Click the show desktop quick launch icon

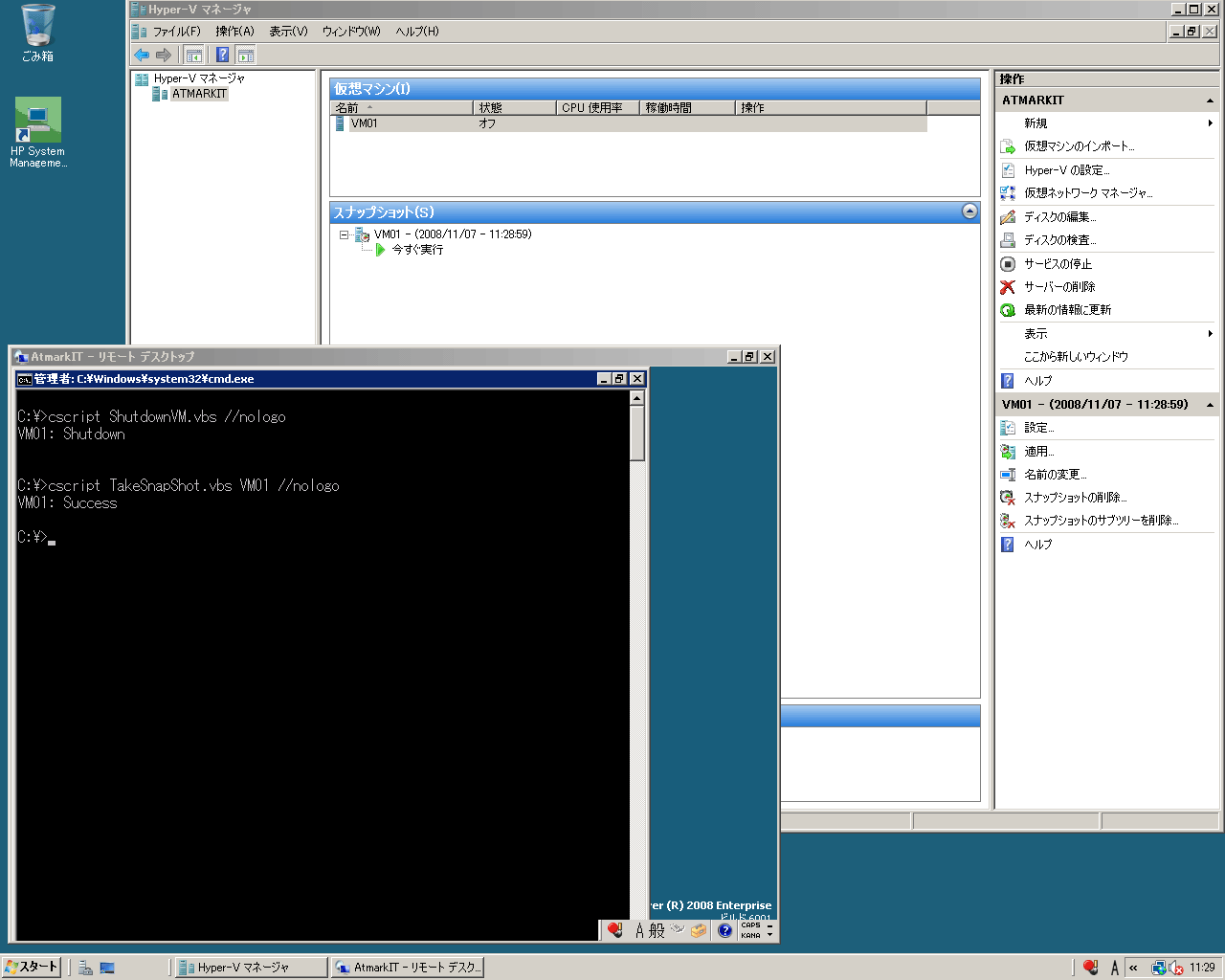point(107,968)
